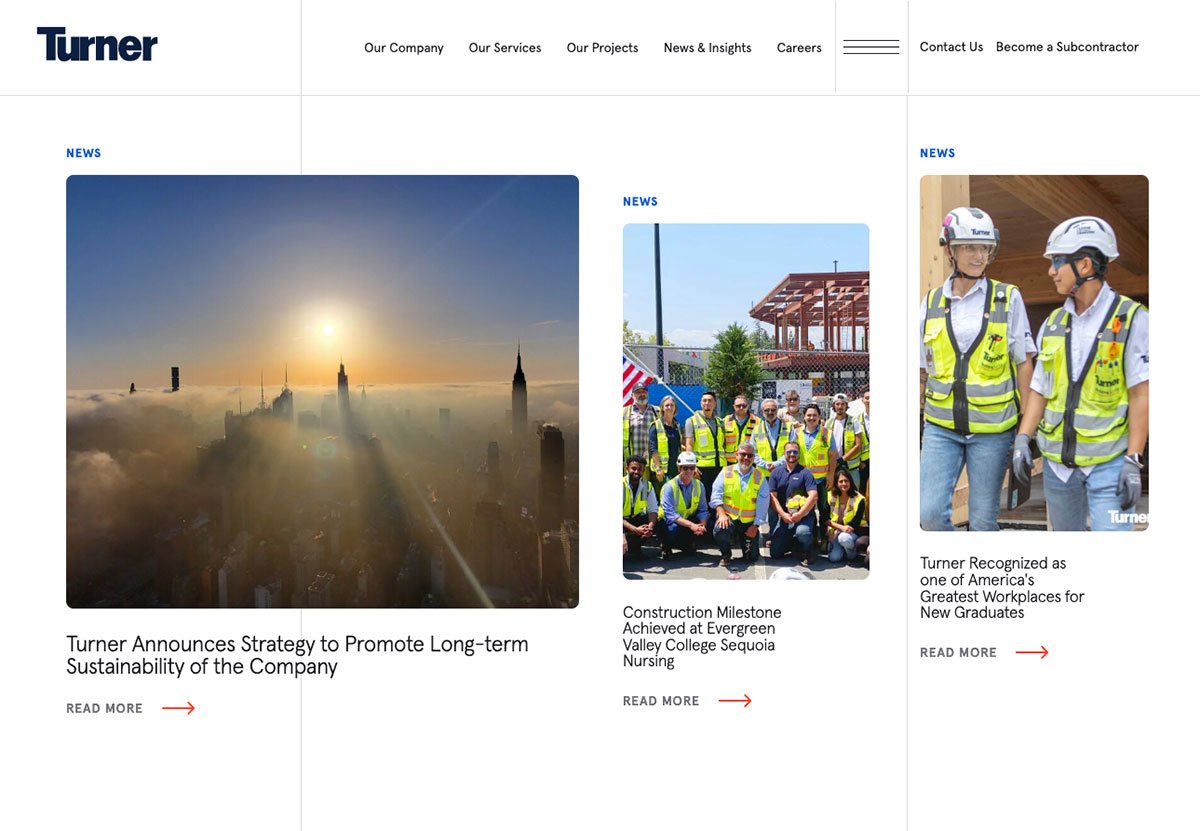Viewport: 1200px width, 831px height.
Task: Open the hamburger menu icon
Action: (x=871, y=47)
